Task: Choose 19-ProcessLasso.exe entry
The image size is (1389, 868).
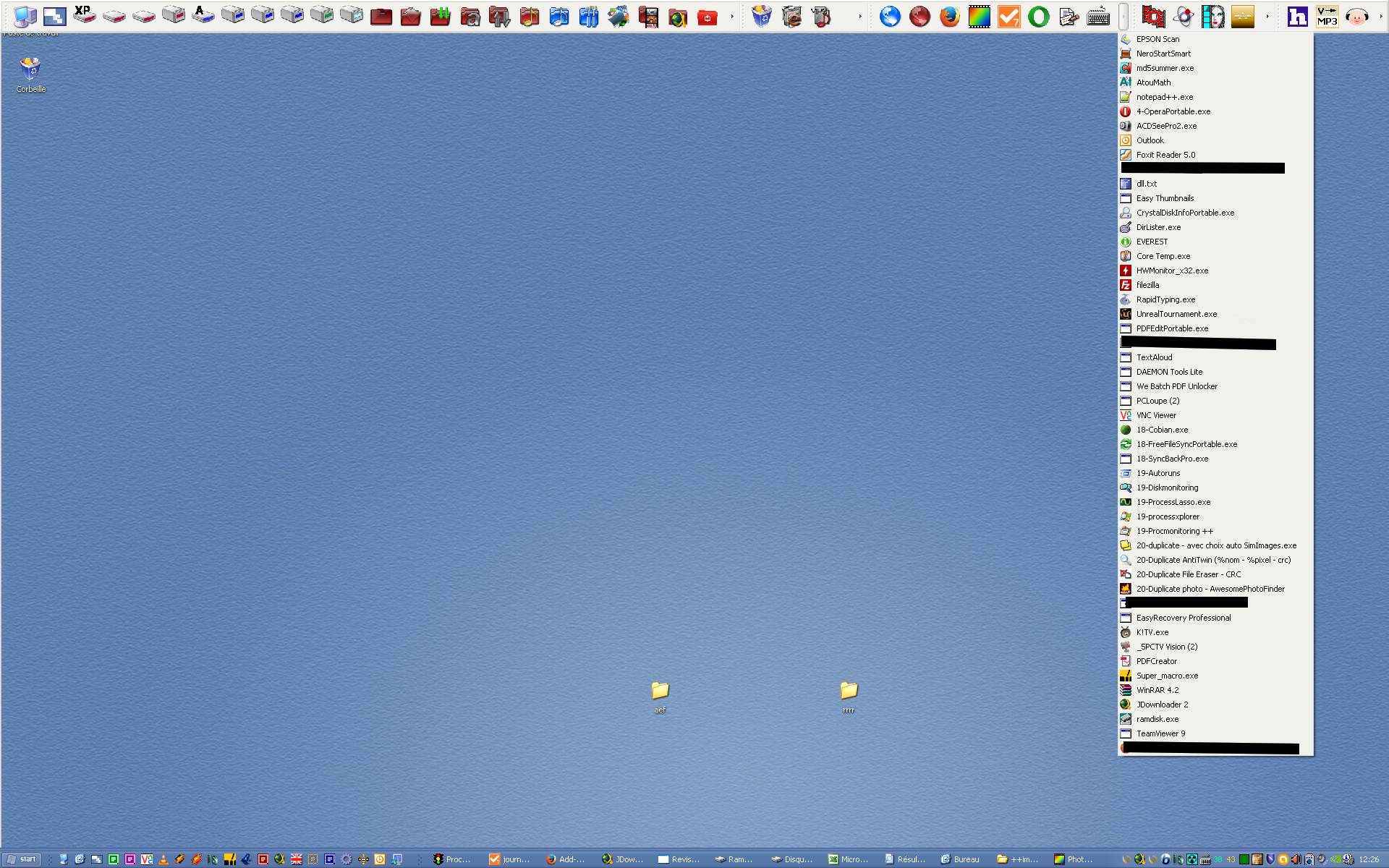Action: 1215,502
